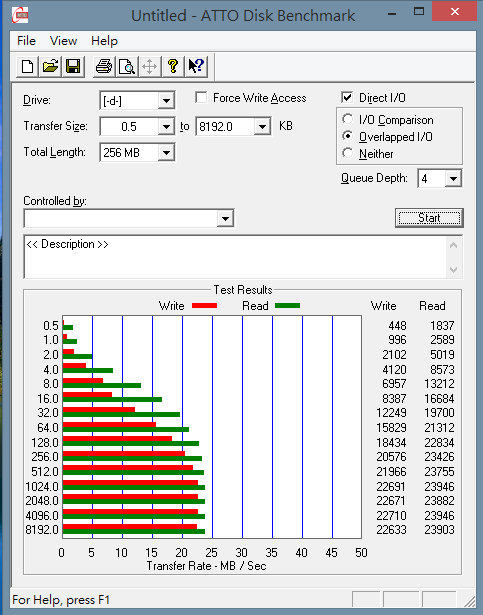
Task: Click the ATTO application icon in title bar
Action: coord(20,15)
